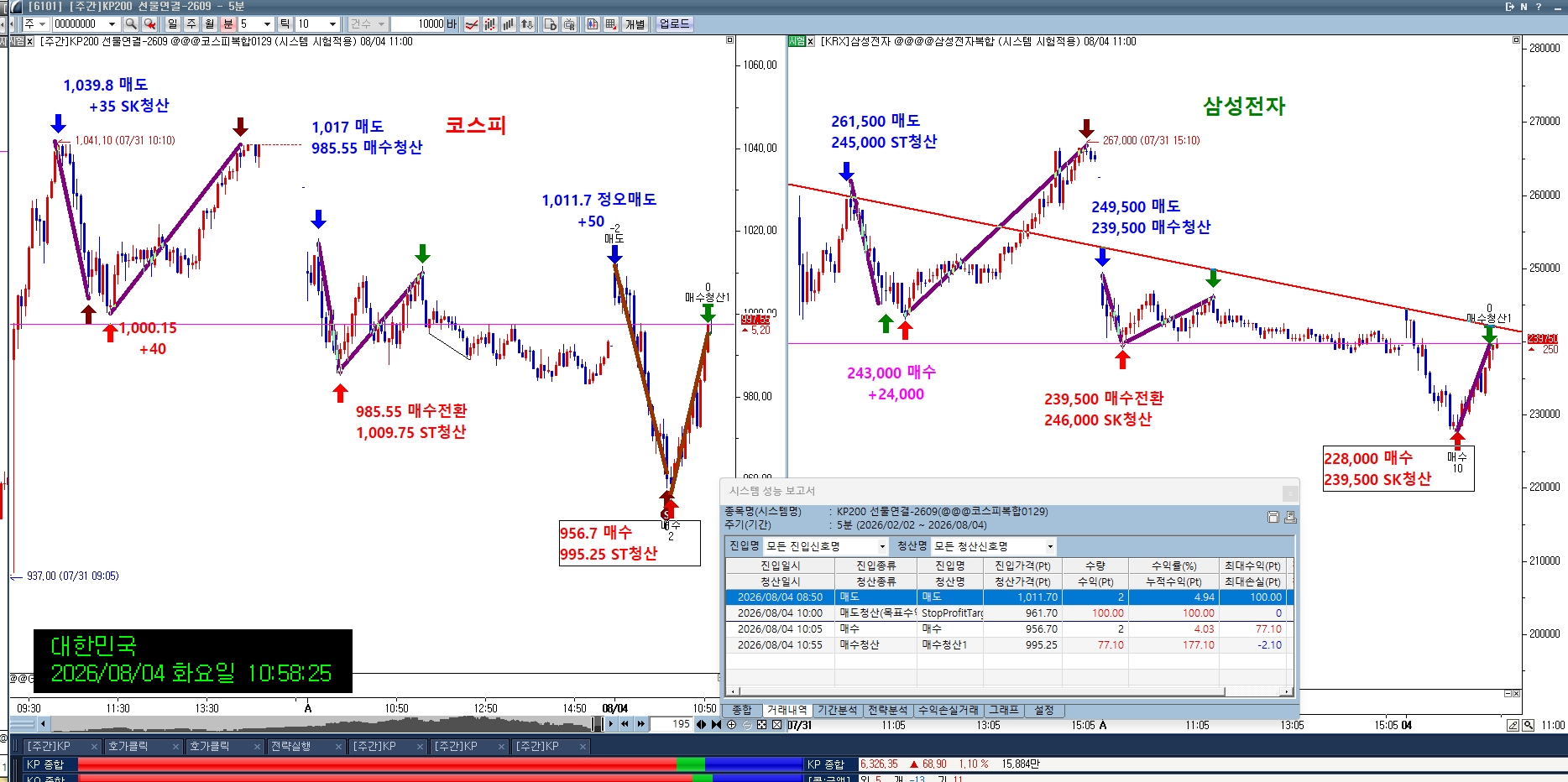
Task: Click the left arrow of the chart scrollbar
Action: [44, 724]
